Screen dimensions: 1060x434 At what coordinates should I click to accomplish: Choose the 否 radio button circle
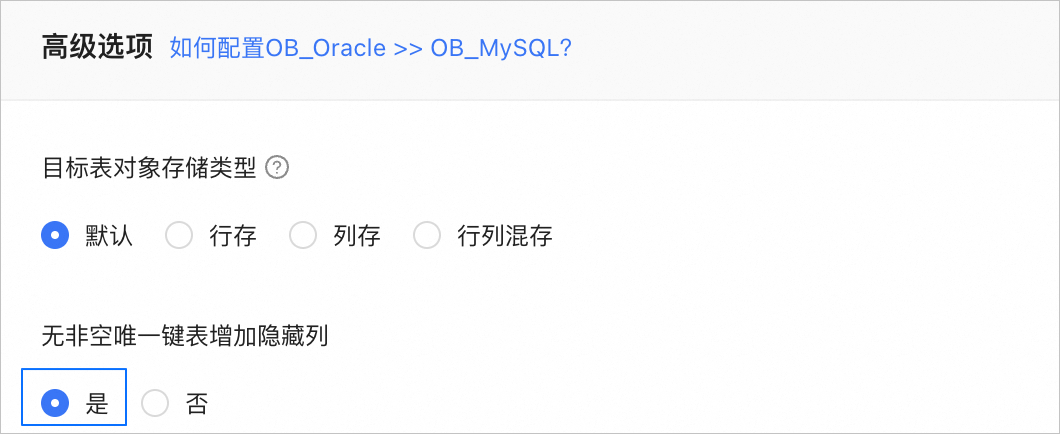(155, 403)
